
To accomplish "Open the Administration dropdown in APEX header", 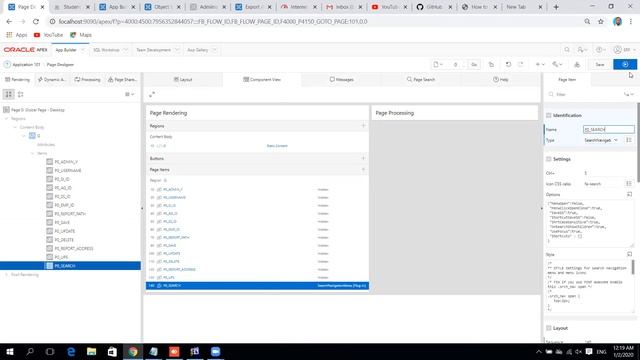I will coord(582,50).
